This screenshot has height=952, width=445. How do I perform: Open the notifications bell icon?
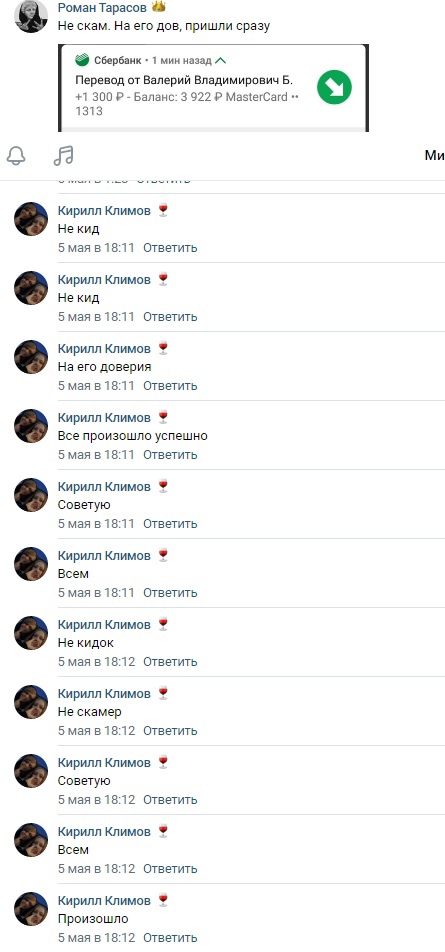click(x=16, y=156)
